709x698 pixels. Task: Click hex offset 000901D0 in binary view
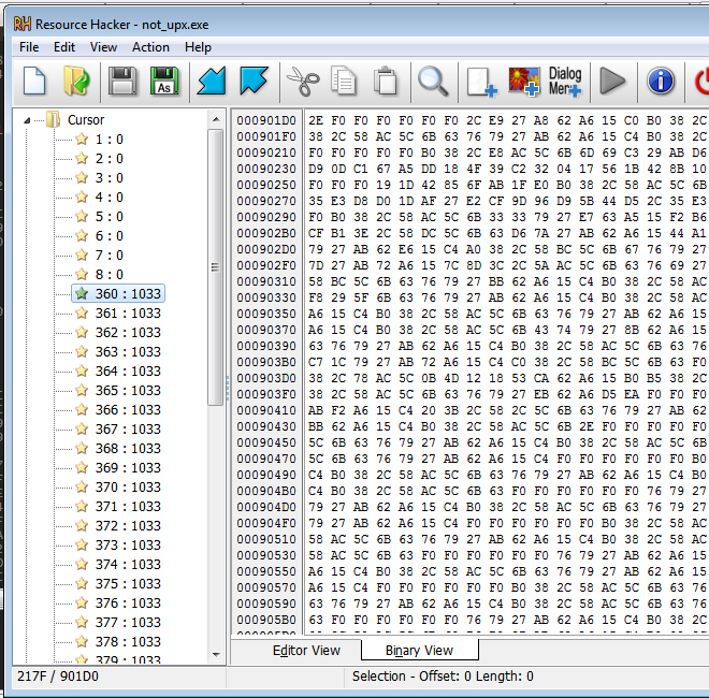(266, 121)
